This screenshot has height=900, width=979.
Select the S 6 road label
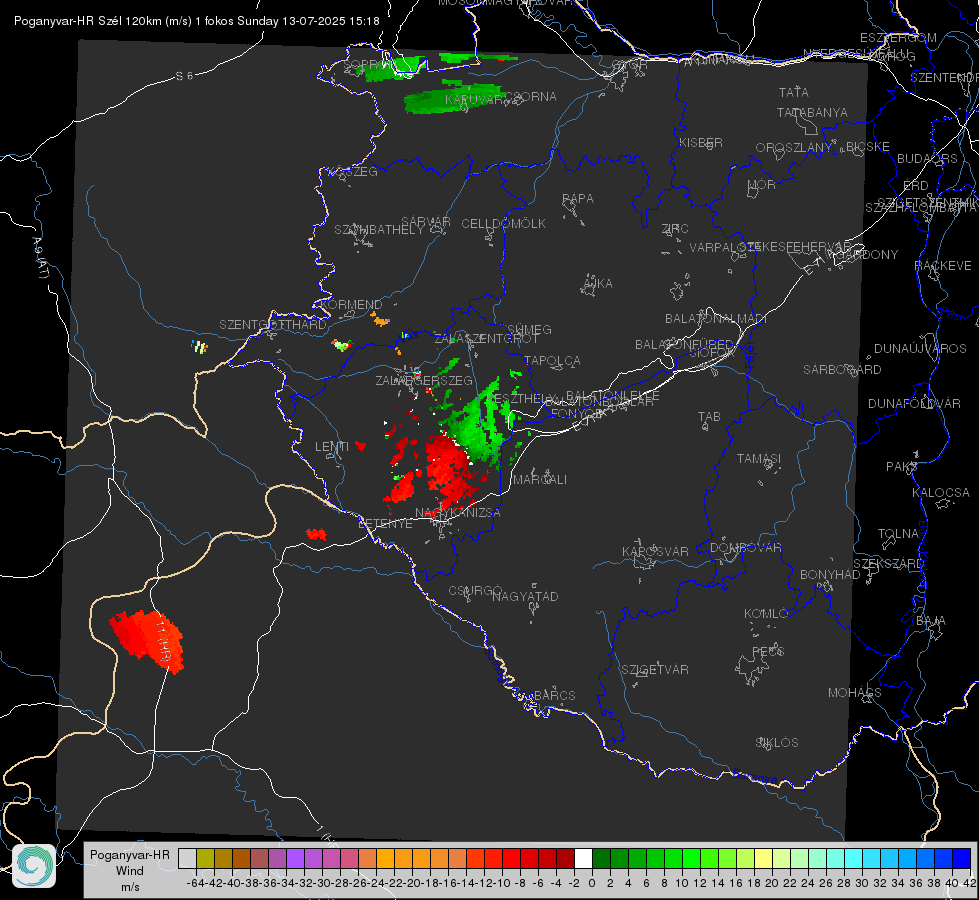click(184, 76)
